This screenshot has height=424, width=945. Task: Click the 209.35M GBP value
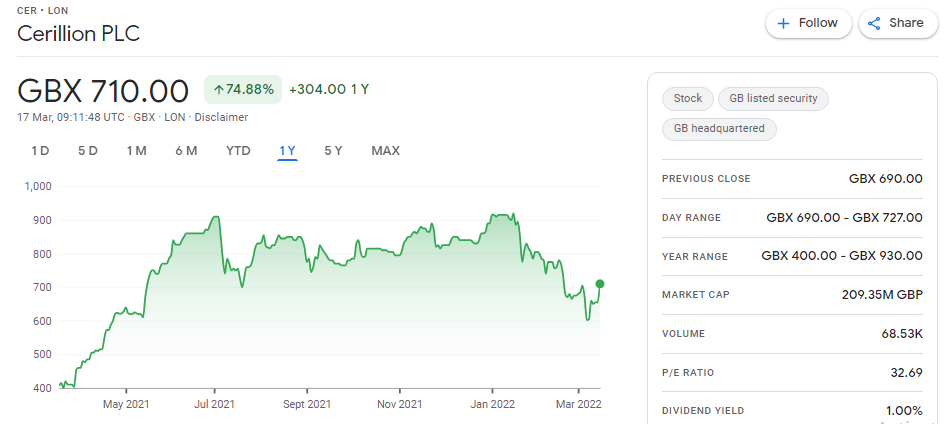[882, 295]
